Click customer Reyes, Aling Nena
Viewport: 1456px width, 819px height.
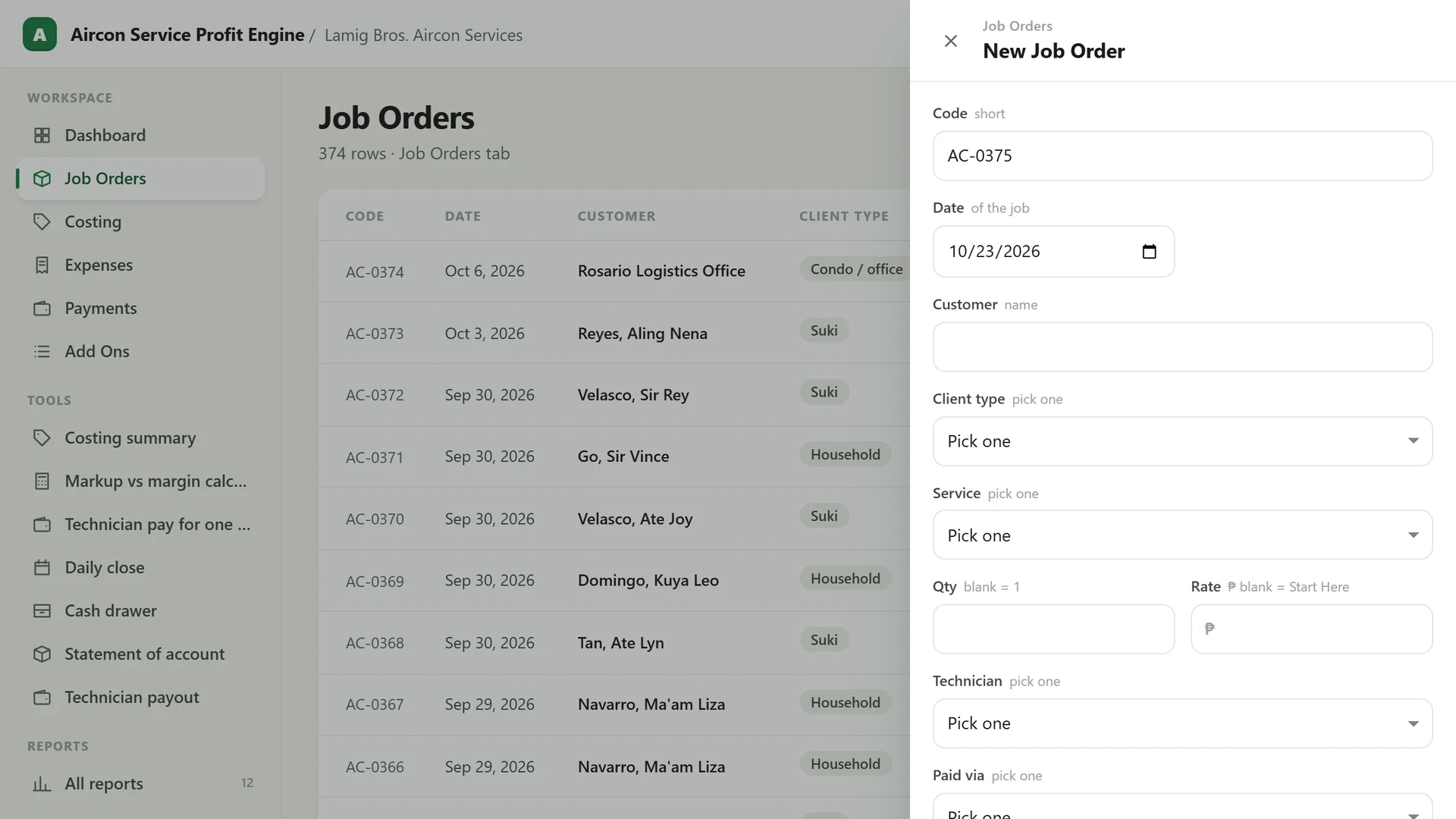pyautogui.click(x=642, y=334)
